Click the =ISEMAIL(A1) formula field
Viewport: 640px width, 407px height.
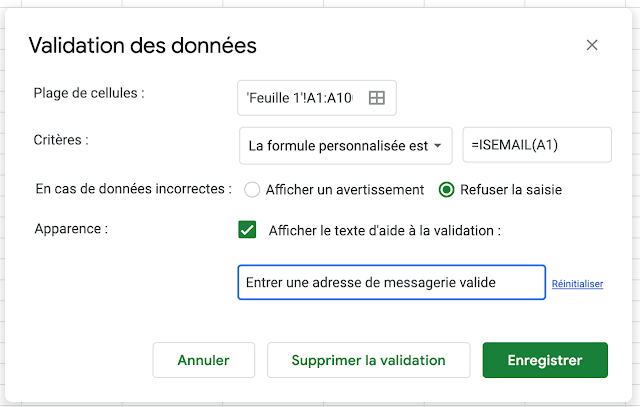click(x=541, y=145)
